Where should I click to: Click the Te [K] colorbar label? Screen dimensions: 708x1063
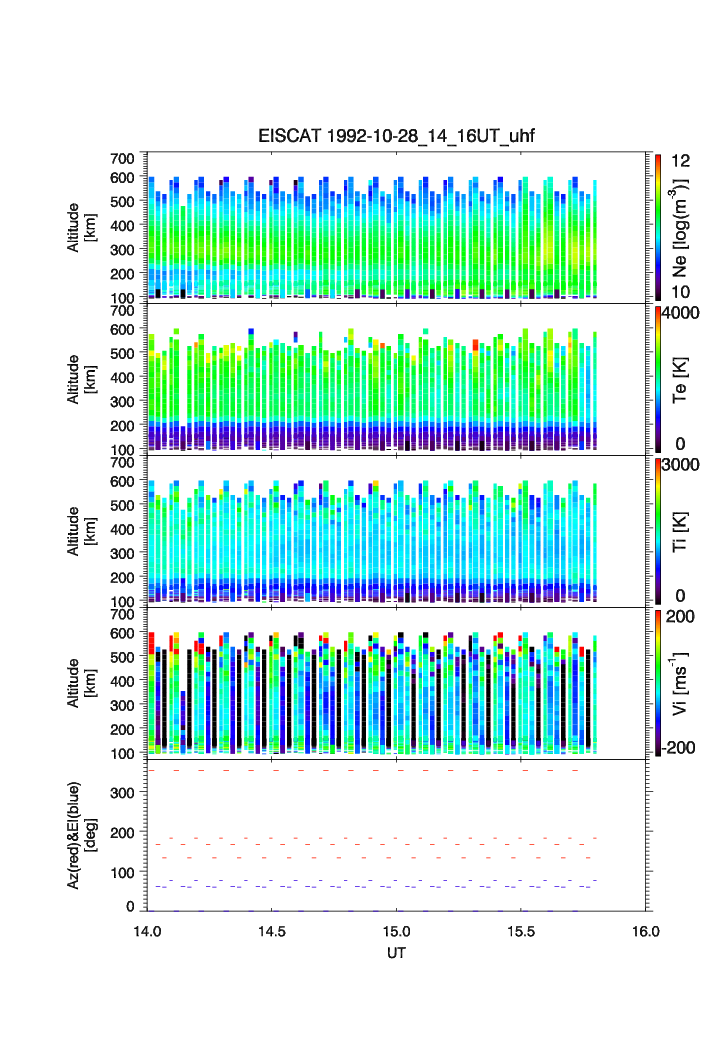point(679,380)
